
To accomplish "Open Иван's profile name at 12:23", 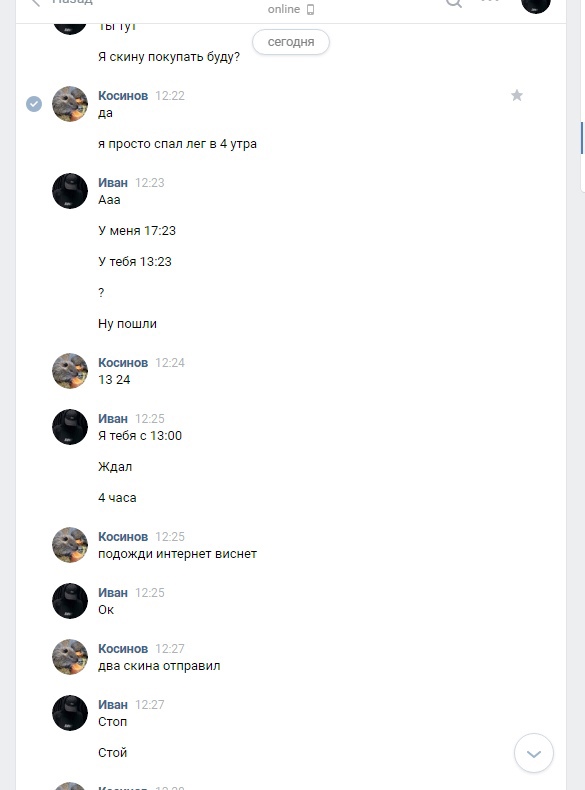I will [x=113, y=183].
